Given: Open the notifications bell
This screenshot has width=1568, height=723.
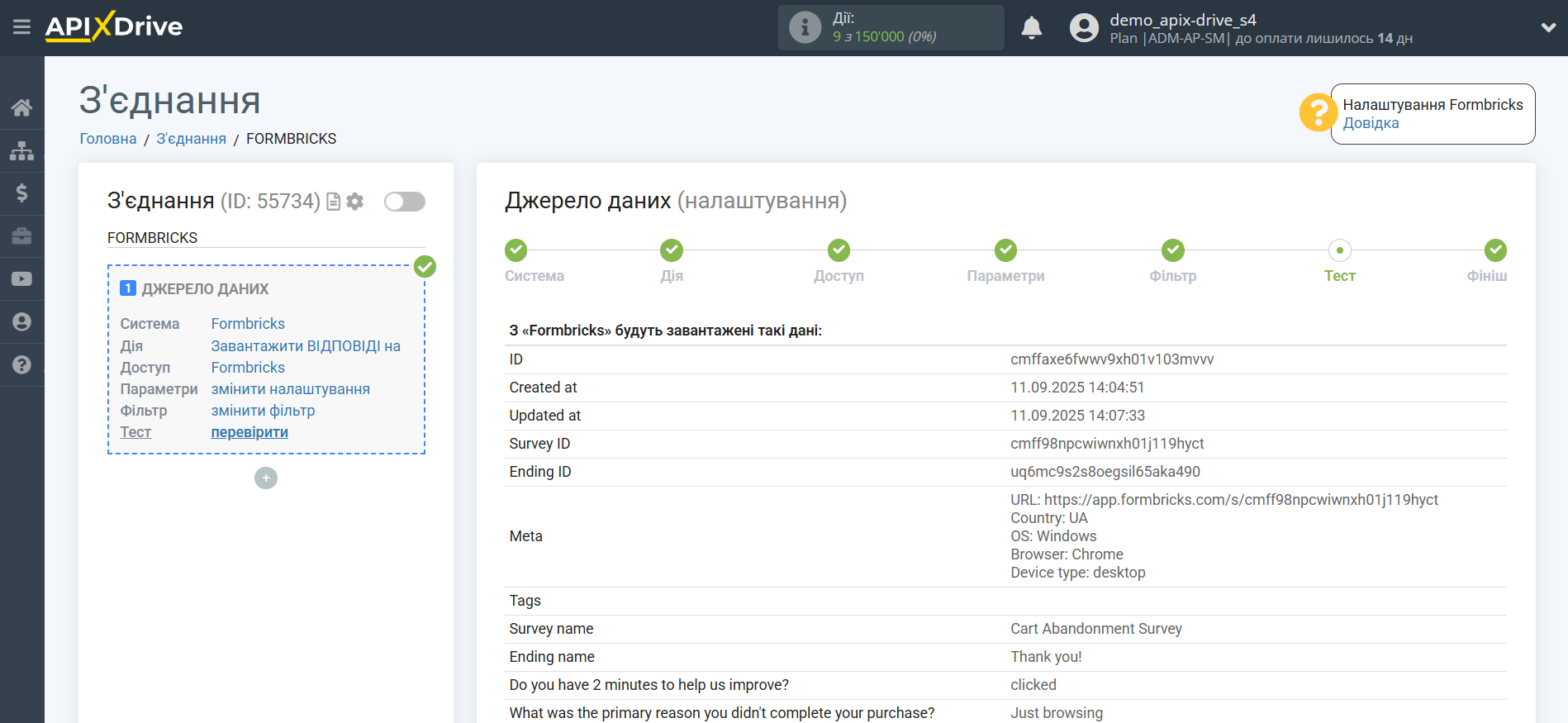Looking at the screenshot, I should click(1032, 28).
